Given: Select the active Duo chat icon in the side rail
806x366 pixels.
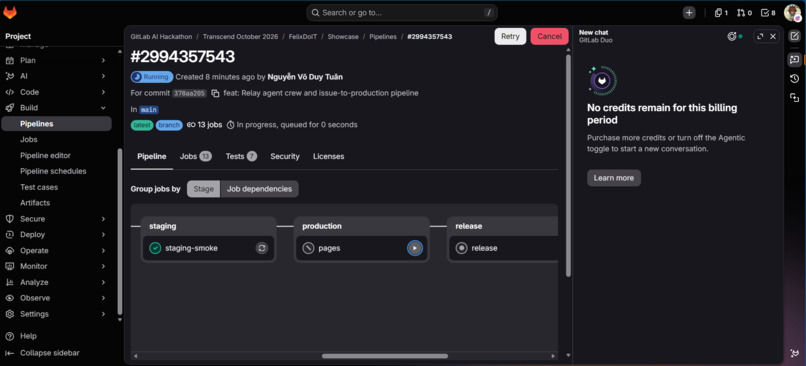Looking at the screenshot, I should 794,60.
